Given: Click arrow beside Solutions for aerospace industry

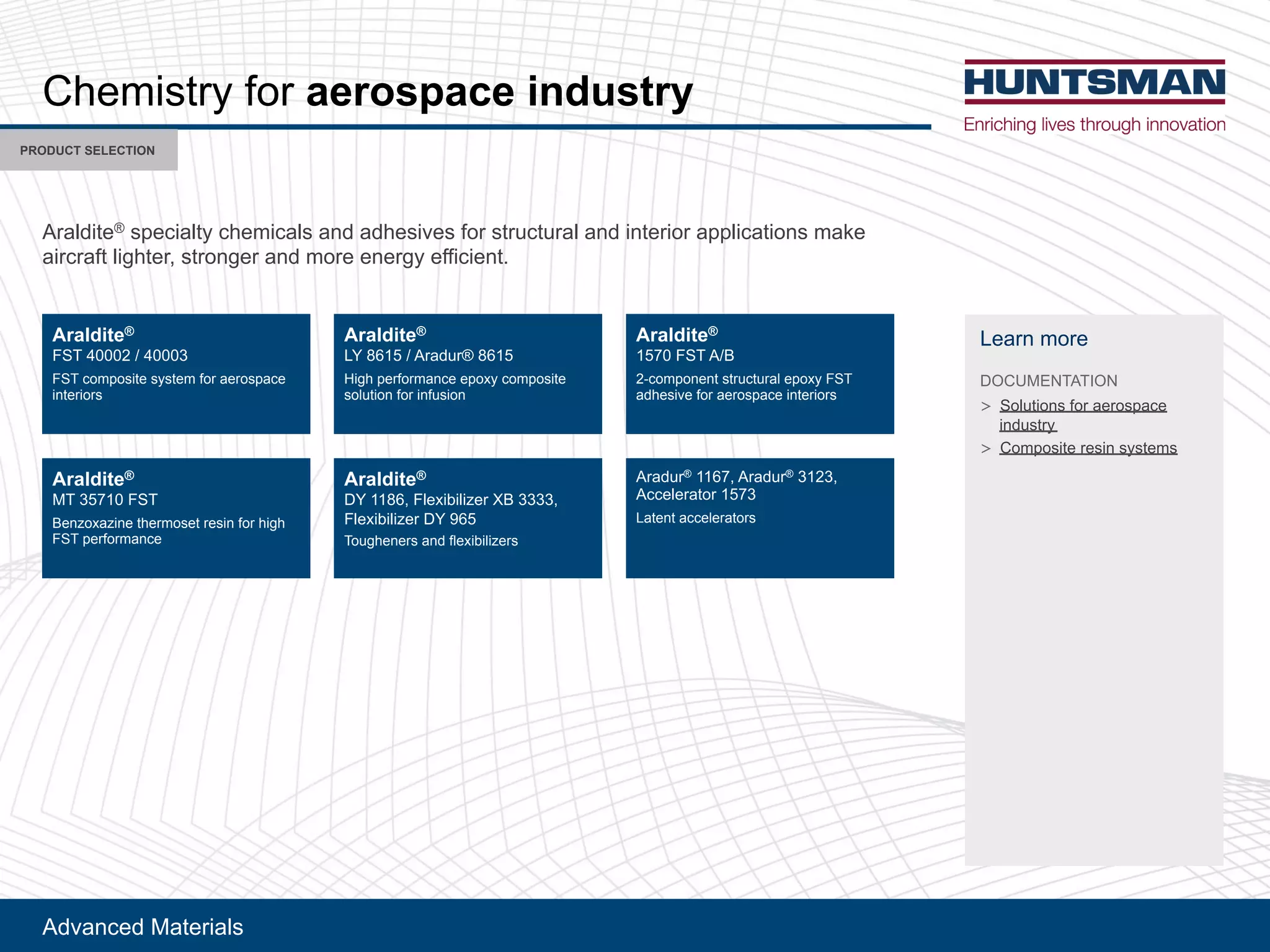Looking at the screenshot, I should (x=986, y=407).
